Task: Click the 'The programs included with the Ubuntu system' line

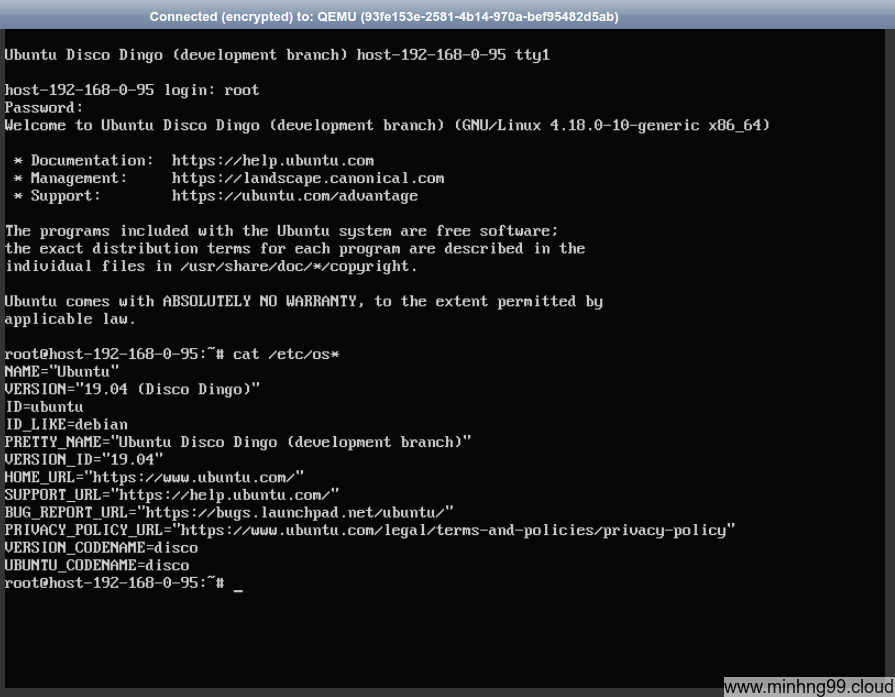Action: [281, 231]
